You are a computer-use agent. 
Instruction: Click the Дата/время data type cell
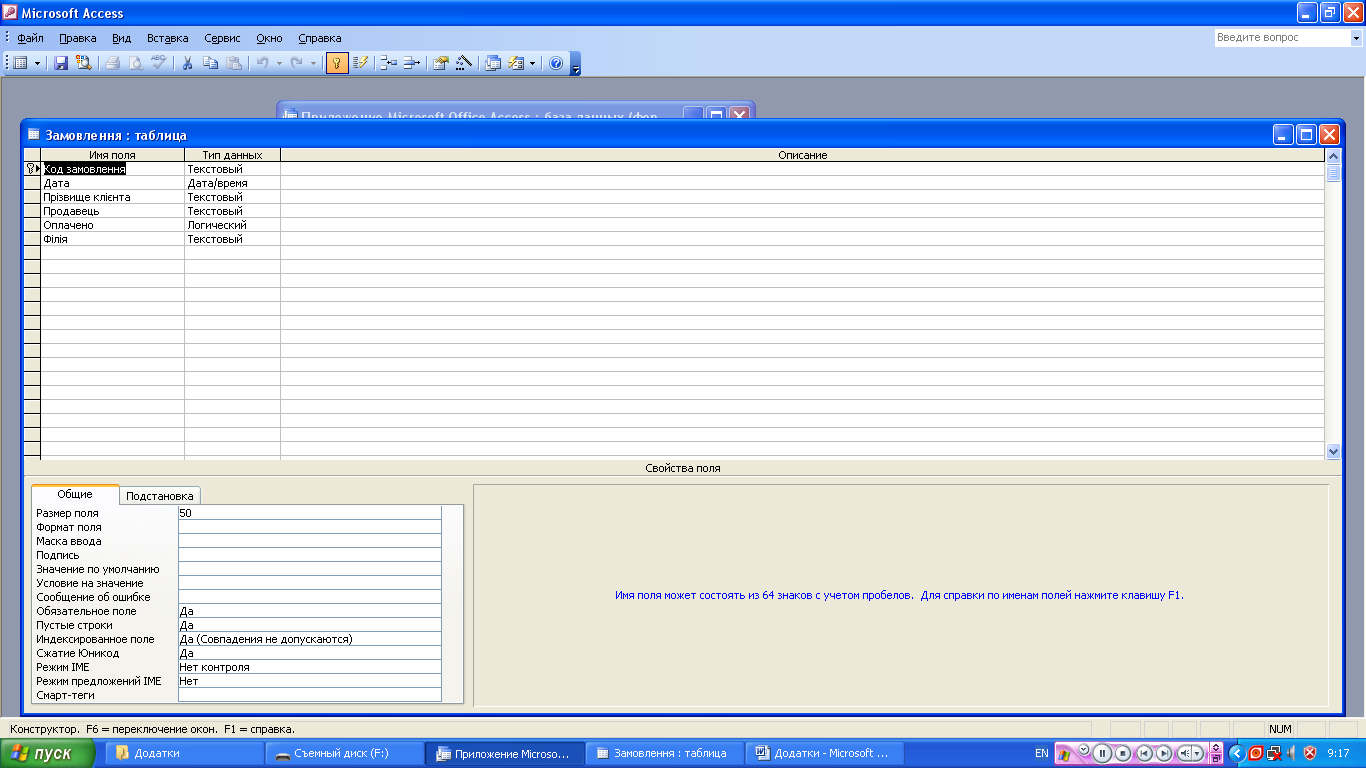(232, 184)
